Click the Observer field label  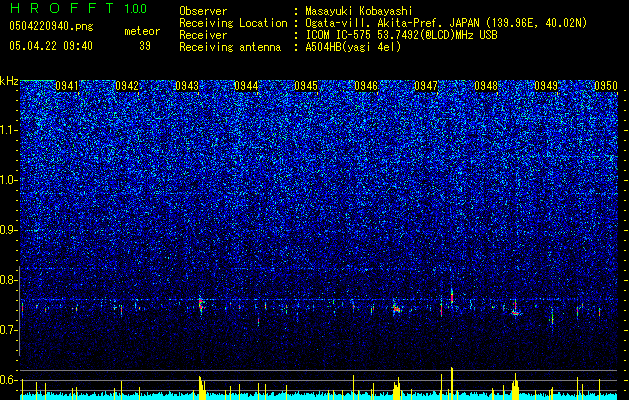pos(203,11)
